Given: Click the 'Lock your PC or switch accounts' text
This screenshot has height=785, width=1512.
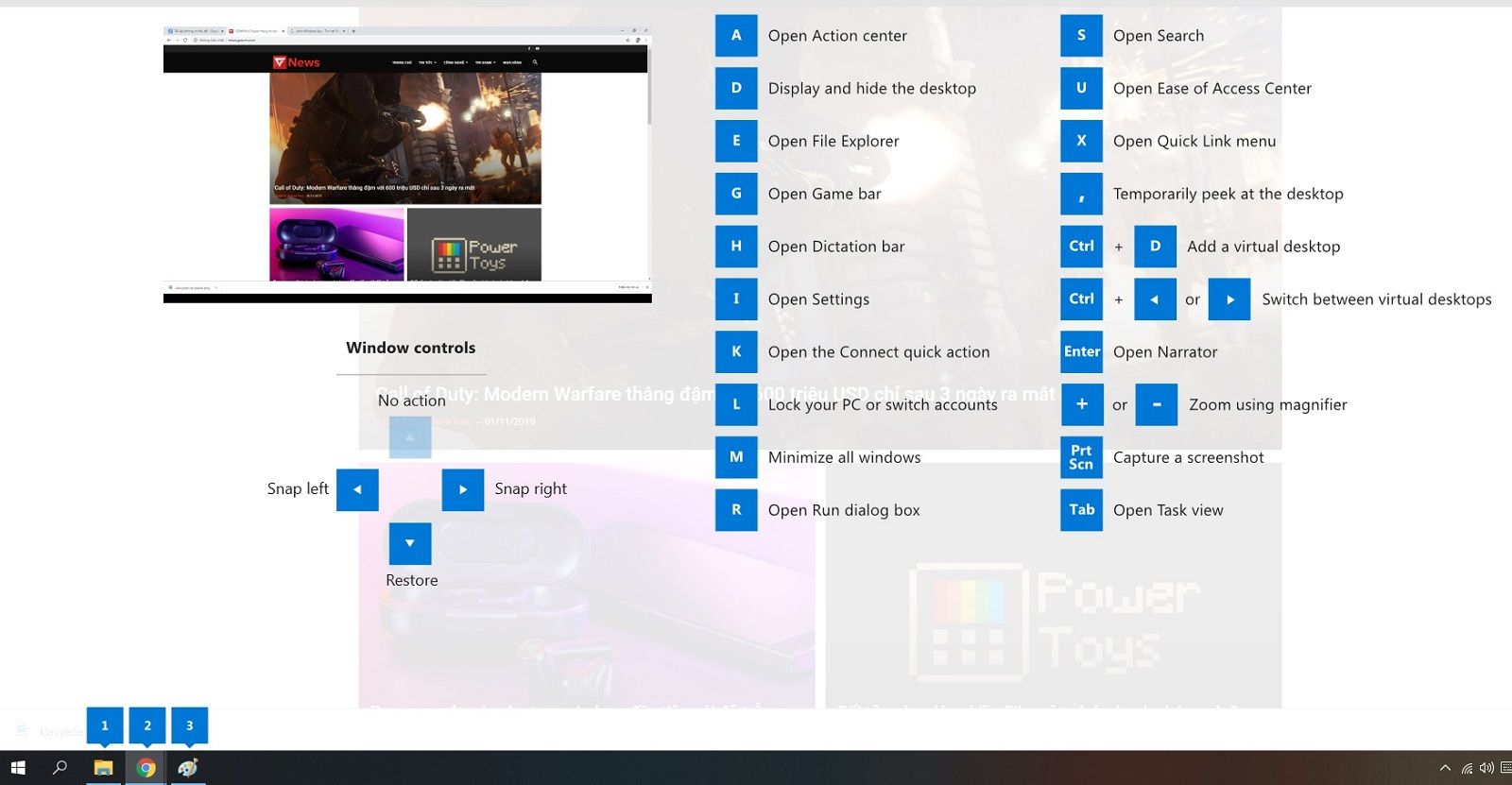Looking at the screenshot, I should pos(883,404).
